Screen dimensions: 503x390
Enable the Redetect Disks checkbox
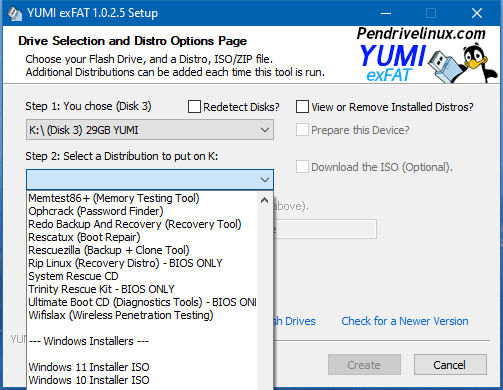194,107
